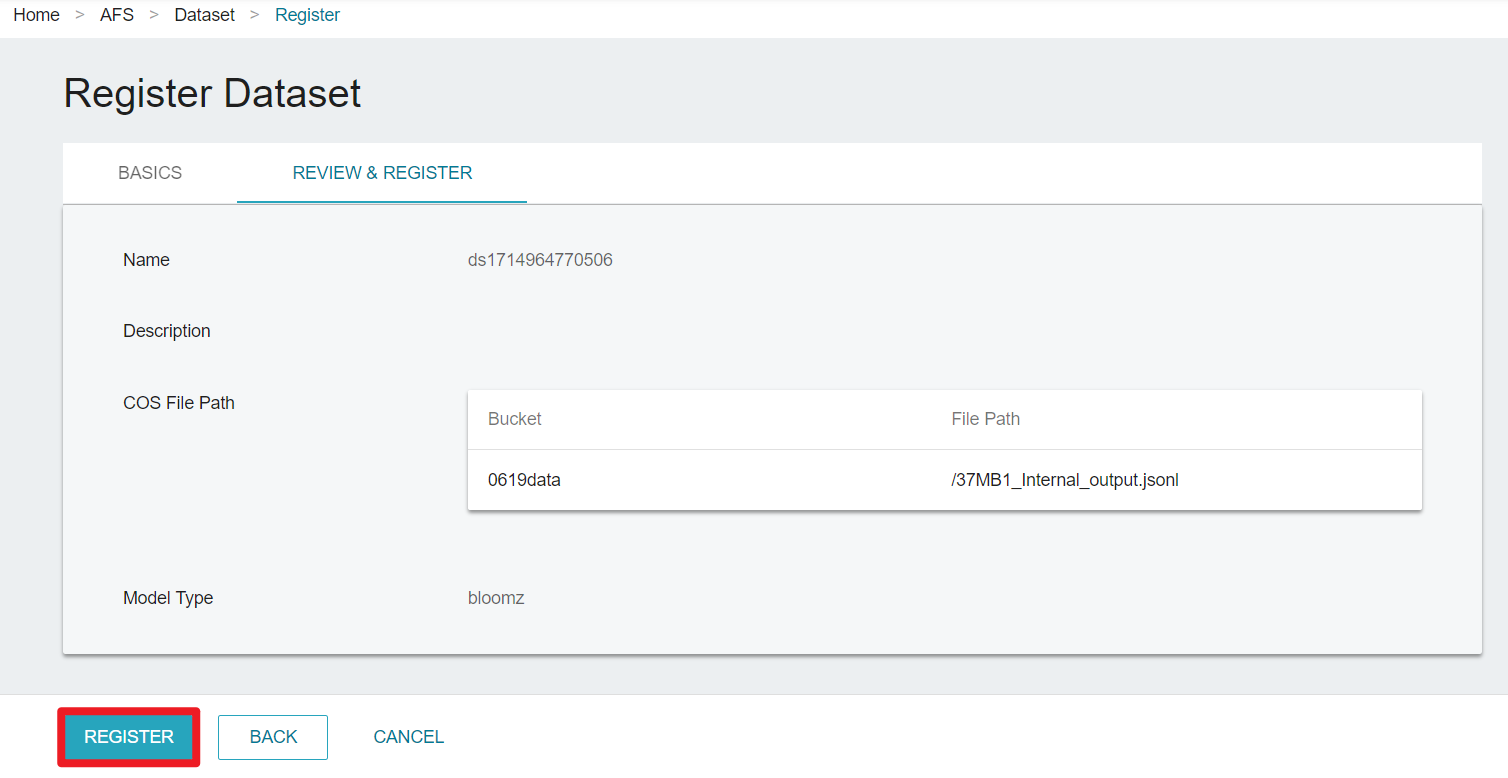Screen dimensions: 1508x778
Task: Click the Register Dataset heading
Action: coord(212,93)
